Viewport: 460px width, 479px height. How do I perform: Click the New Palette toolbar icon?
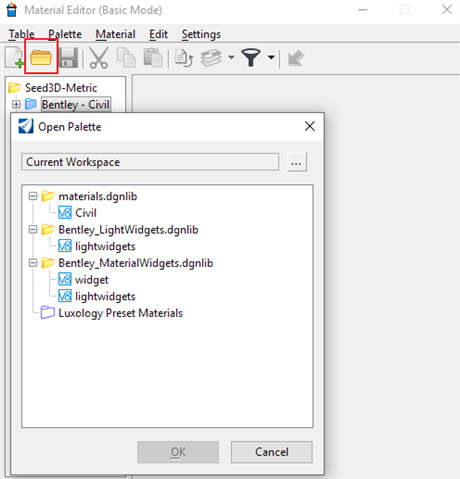tap(14, 58)
